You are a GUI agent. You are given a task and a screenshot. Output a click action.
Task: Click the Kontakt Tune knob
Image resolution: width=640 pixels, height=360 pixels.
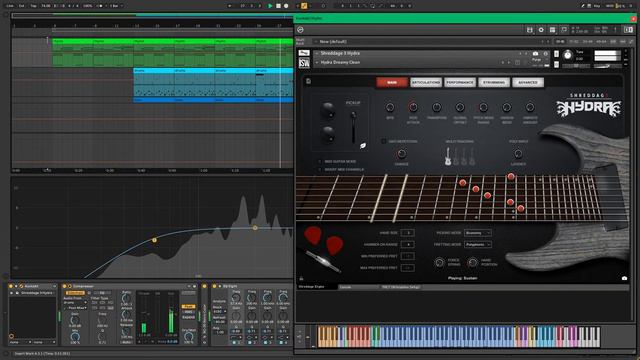(568, 56)
